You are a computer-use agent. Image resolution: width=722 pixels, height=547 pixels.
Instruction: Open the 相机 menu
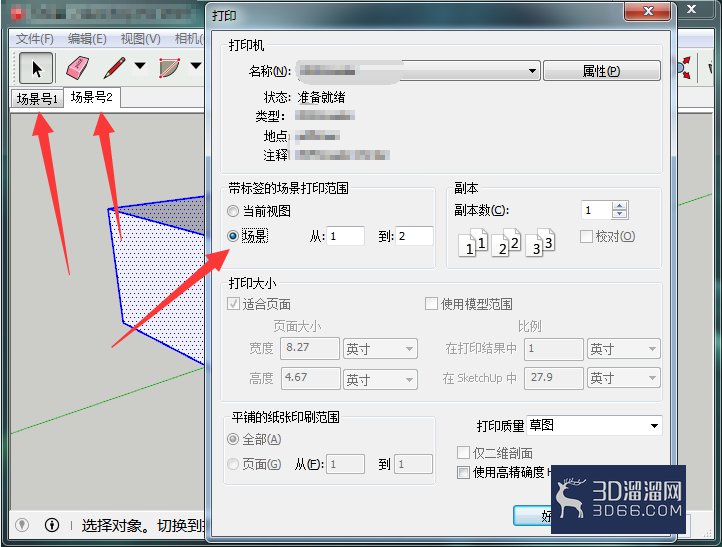pyautogui.click(x=189, y=39)
